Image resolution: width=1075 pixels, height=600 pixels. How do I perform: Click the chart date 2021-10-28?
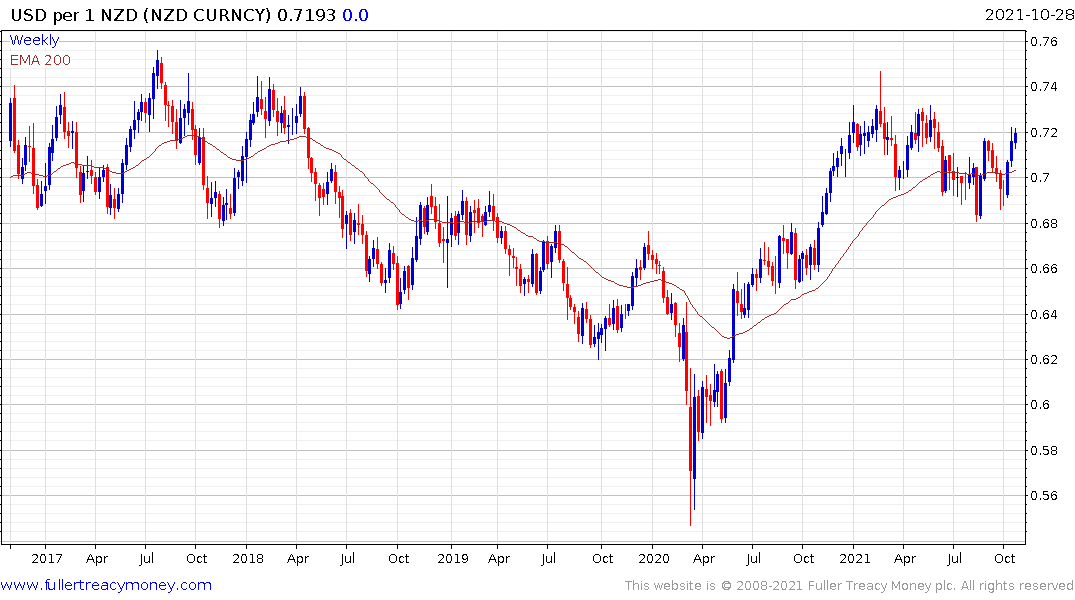(1029, 15)
